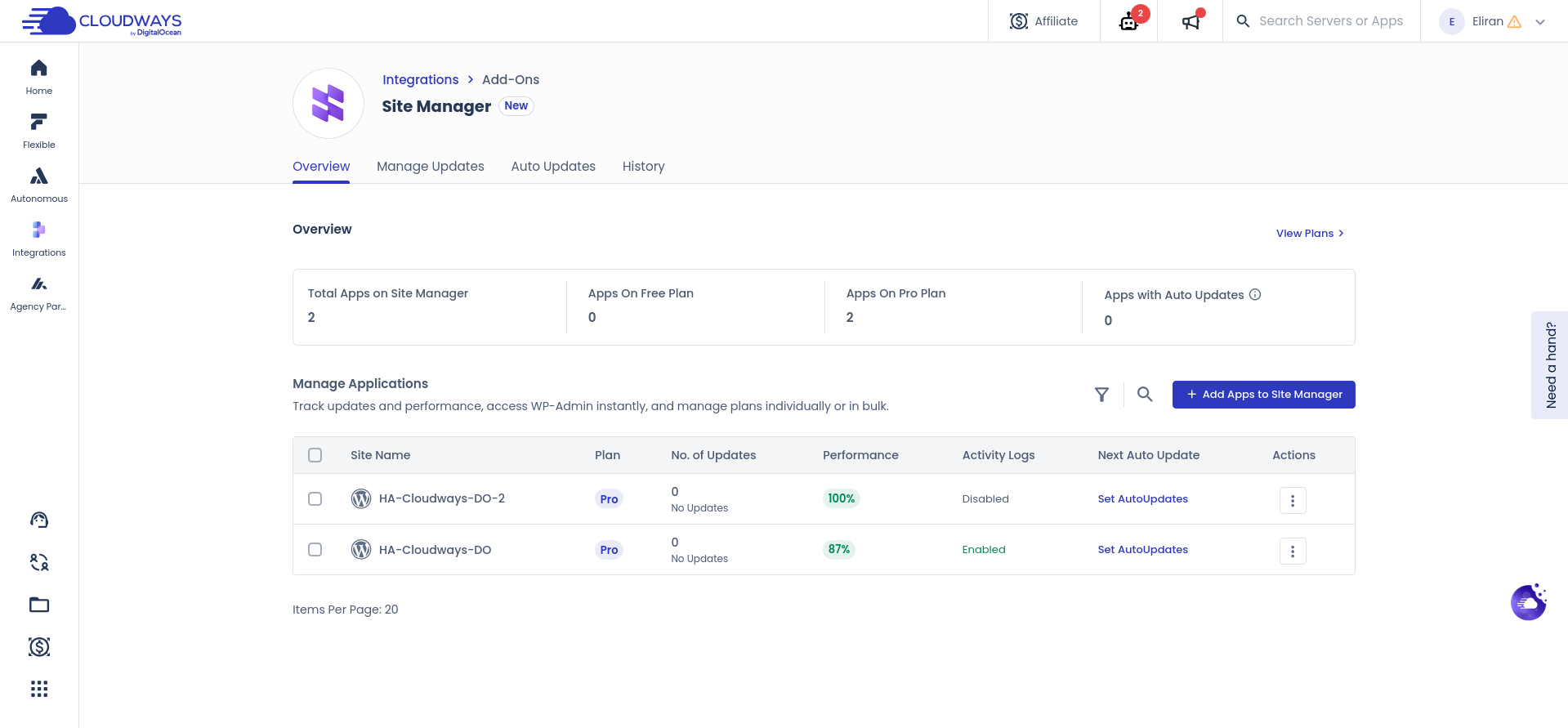The image size is (1568, 728).
Task: Open the megaphone announcements icon
Action: click(x=1191, y=21)
